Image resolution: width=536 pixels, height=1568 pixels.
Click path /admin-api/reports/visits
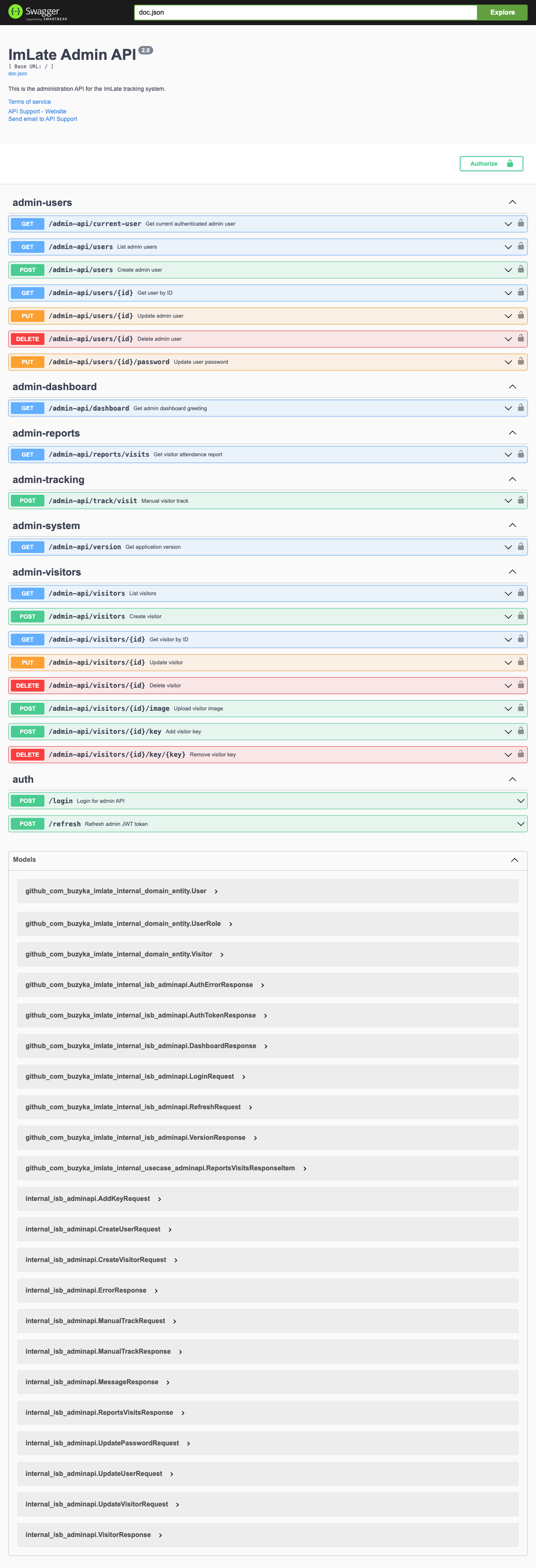coord(99,455)
